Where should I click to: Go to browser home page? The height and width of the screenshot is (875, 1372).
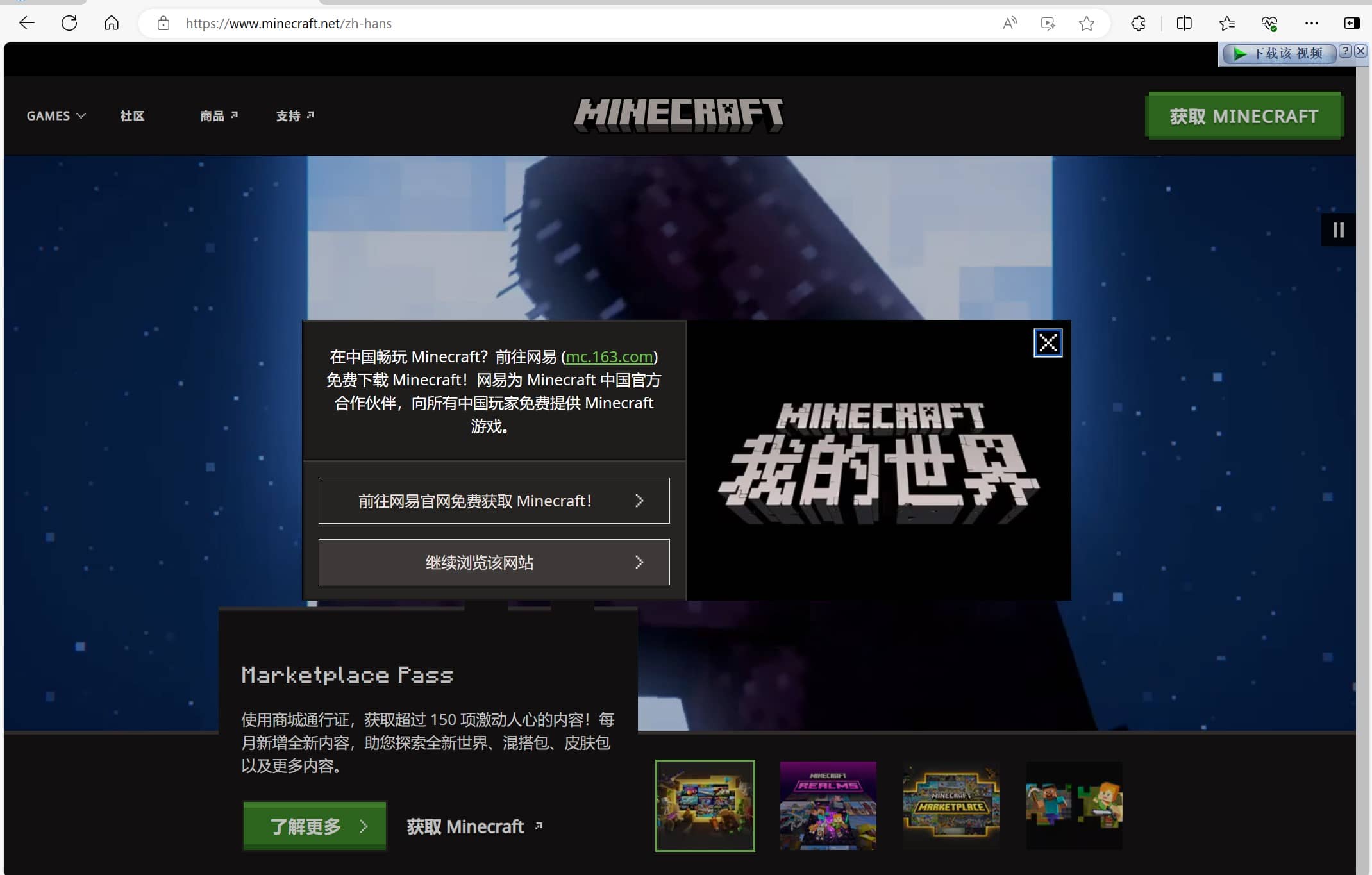click(x=112, y=24)
